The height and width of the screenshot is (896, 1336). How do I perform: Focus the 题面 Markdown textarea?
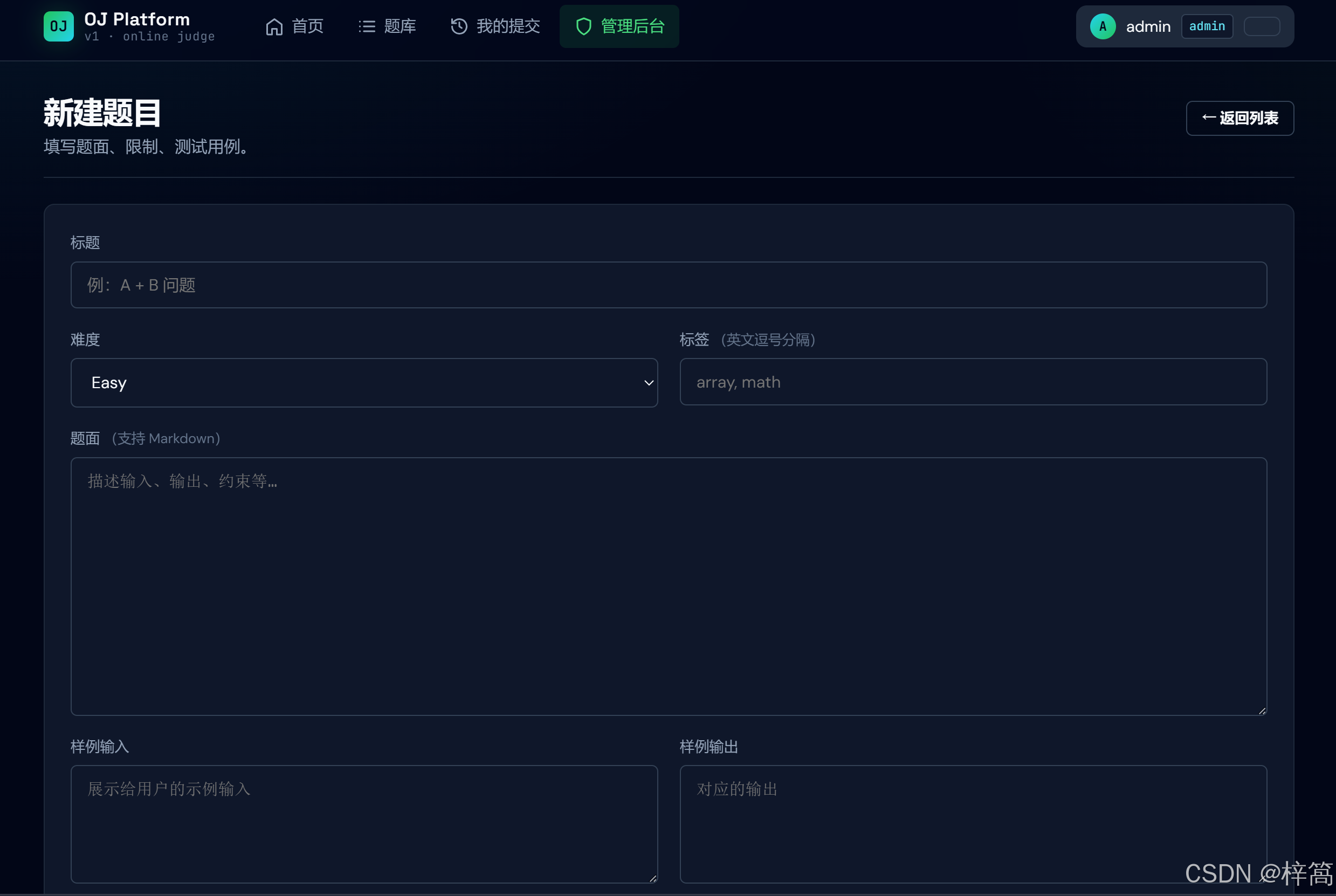669,587
